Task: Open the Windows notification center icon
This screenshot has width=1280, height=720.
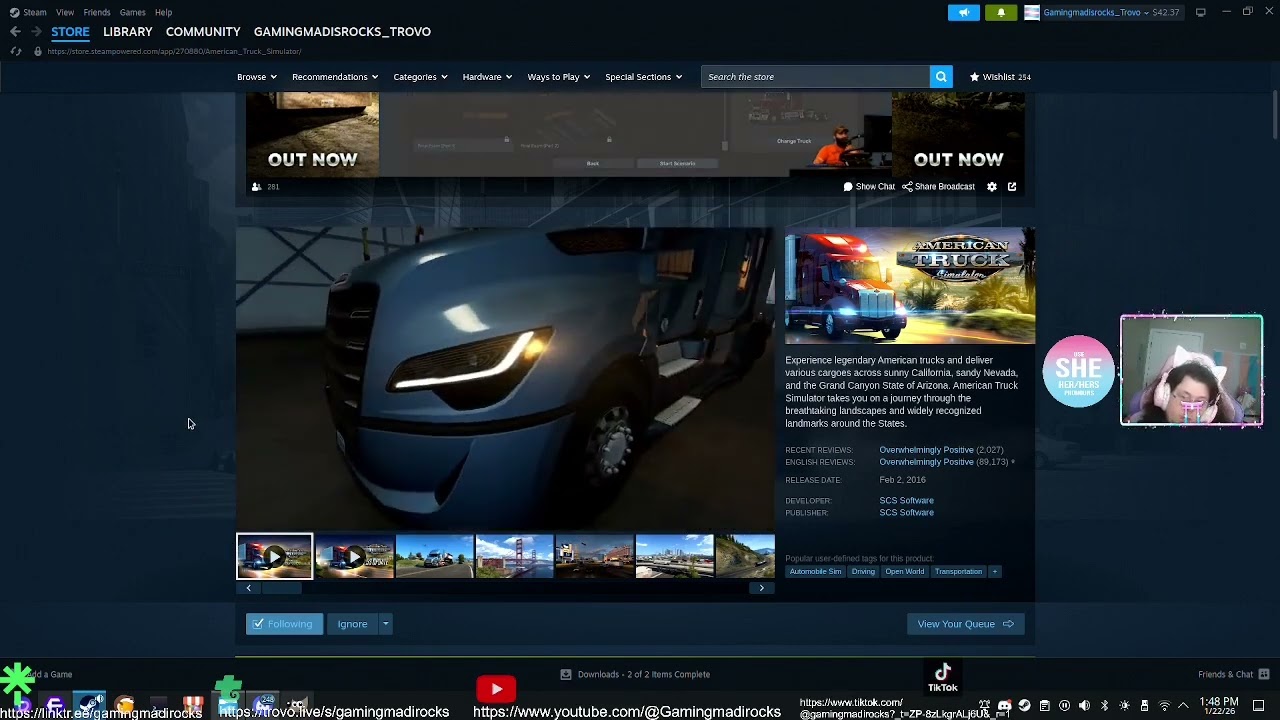Action: pyautogui.click(x=1259, y=706)
